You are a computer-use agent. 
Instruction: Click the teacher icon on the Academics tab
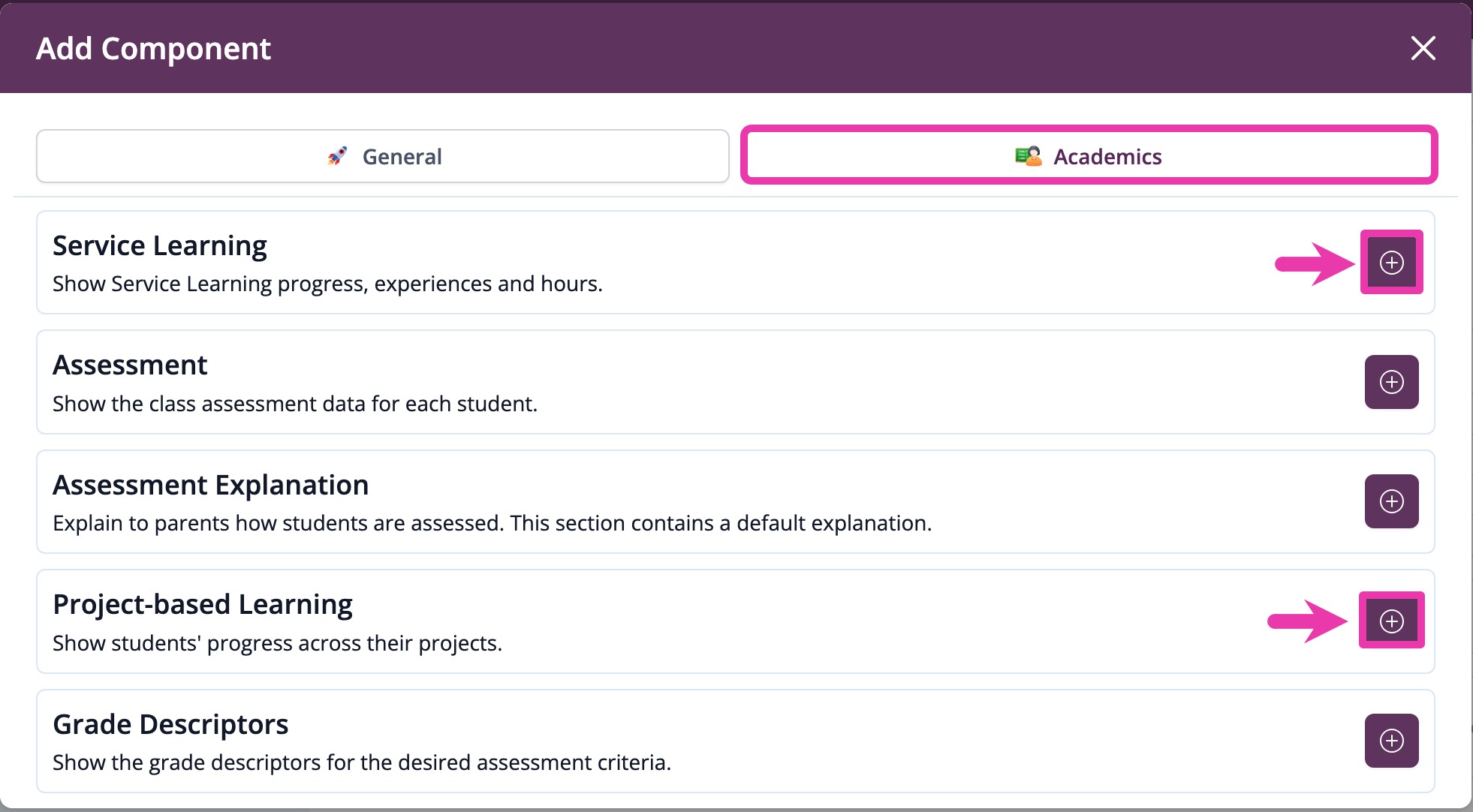click(1027, 155)
